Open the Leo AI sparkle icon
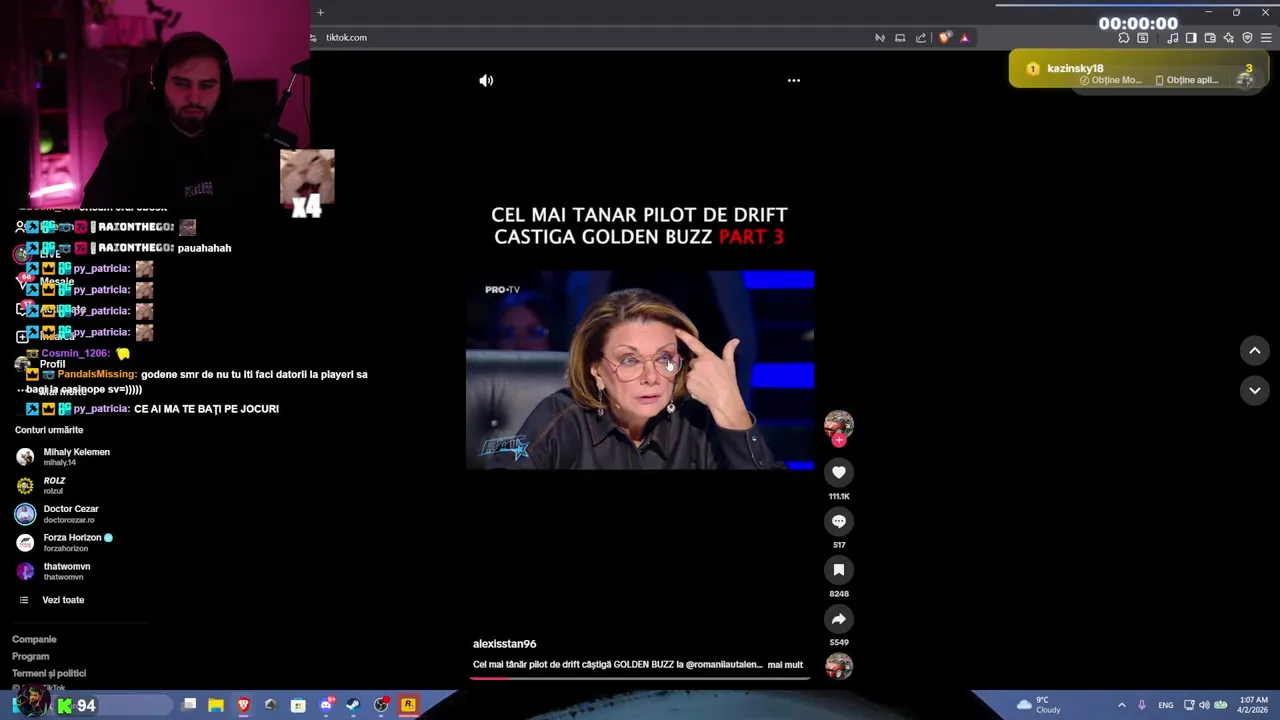The width and height of the screenshot is (1280, 720). click(x=1229, y=38)
